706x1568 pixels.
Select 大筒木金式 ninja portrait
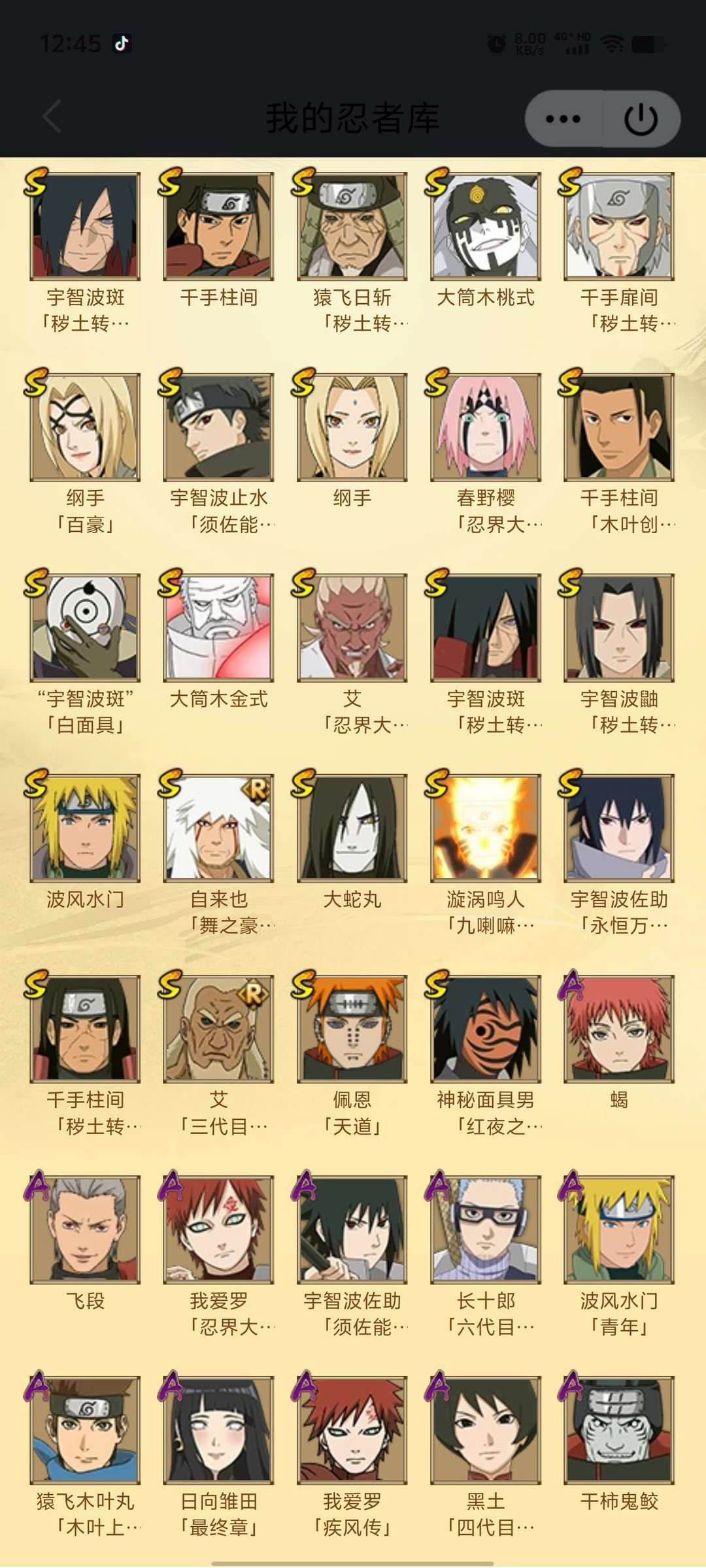pos(219,627)
